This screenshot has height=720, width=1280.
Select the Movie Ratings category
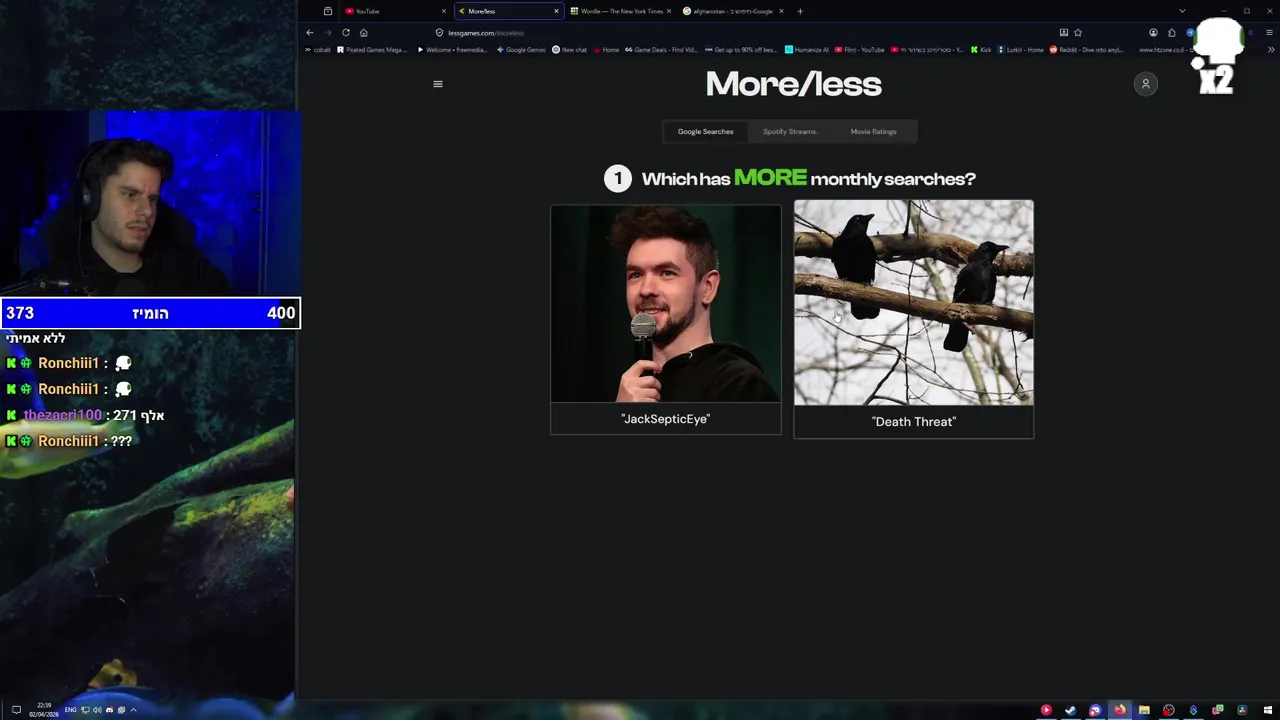[x=873, y=132]
